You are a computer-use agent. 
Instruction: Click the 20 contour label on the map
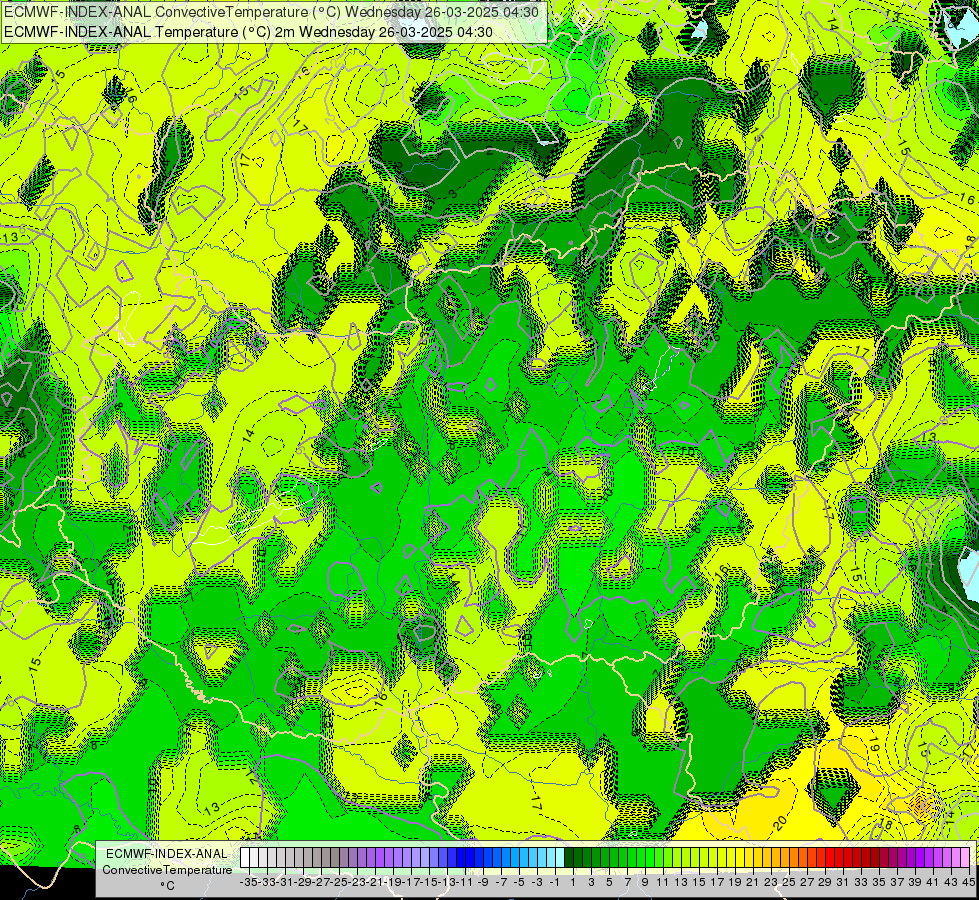[780, 823]
